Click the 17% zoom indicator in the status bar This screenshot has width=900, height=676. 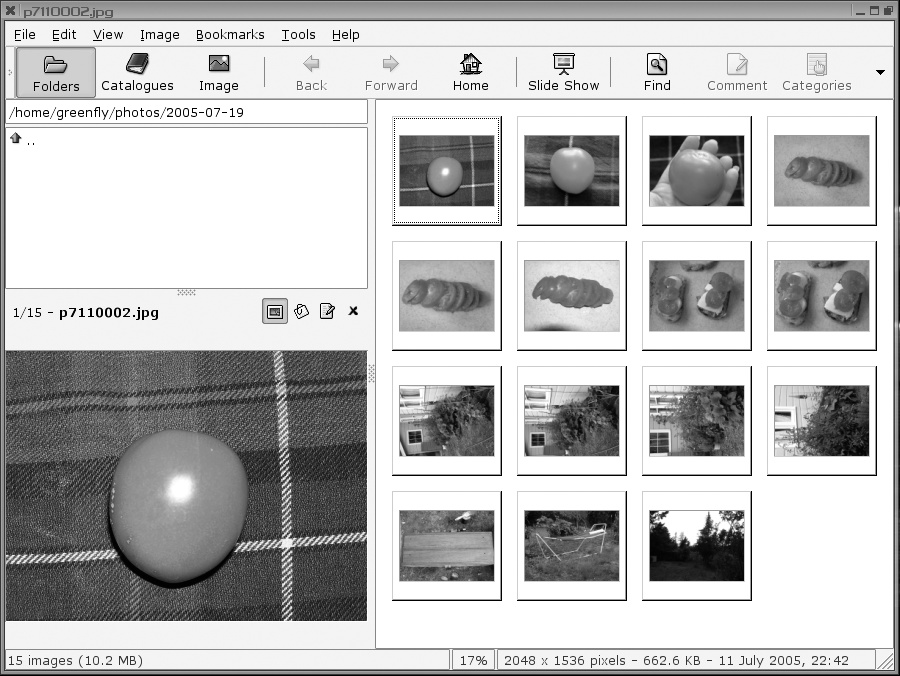click(473, 659)
